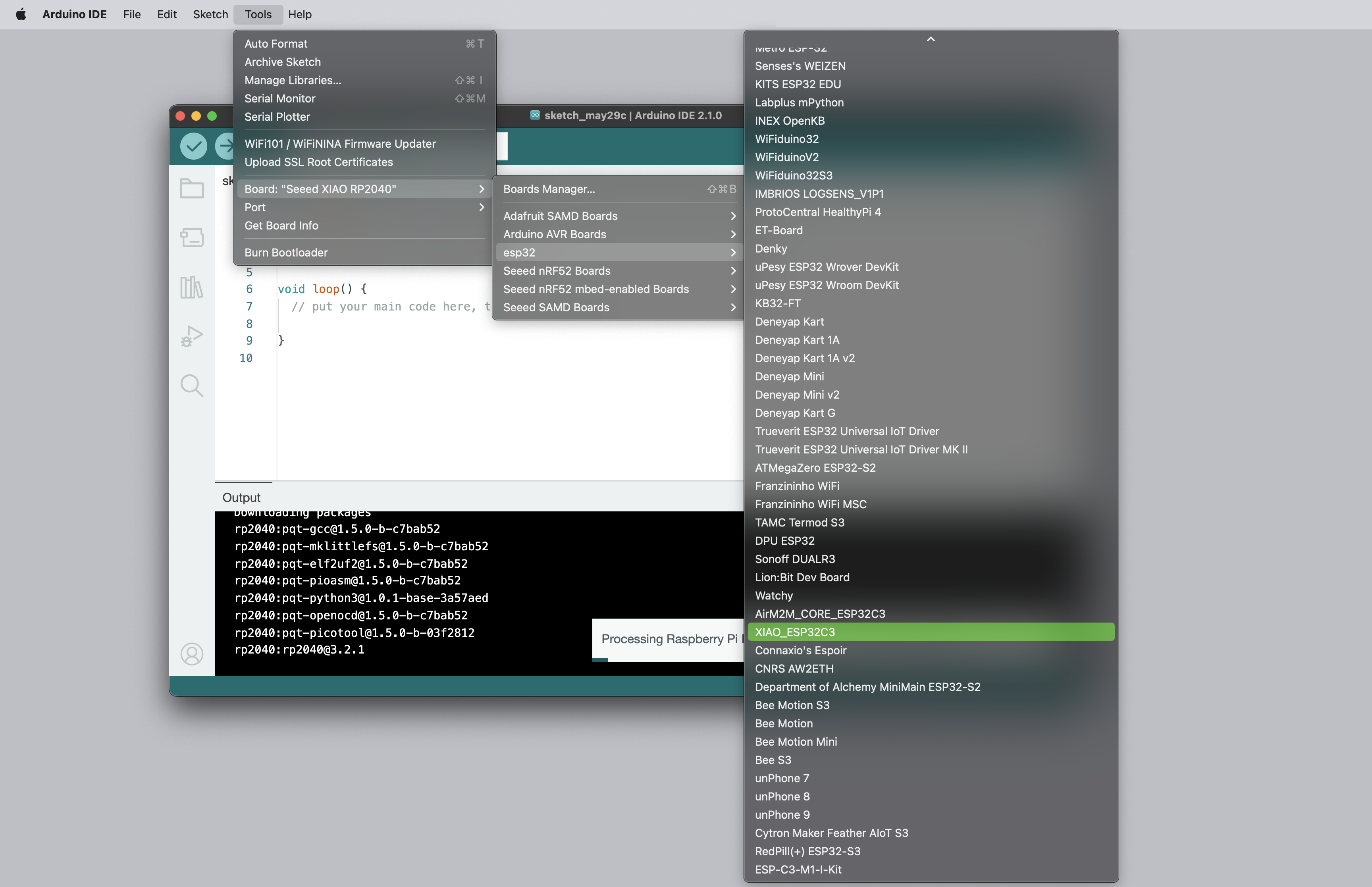The height and width of the screenshot is (887, 1372).
Task: Open the Apple menu
Action: [x=21, y=14]
